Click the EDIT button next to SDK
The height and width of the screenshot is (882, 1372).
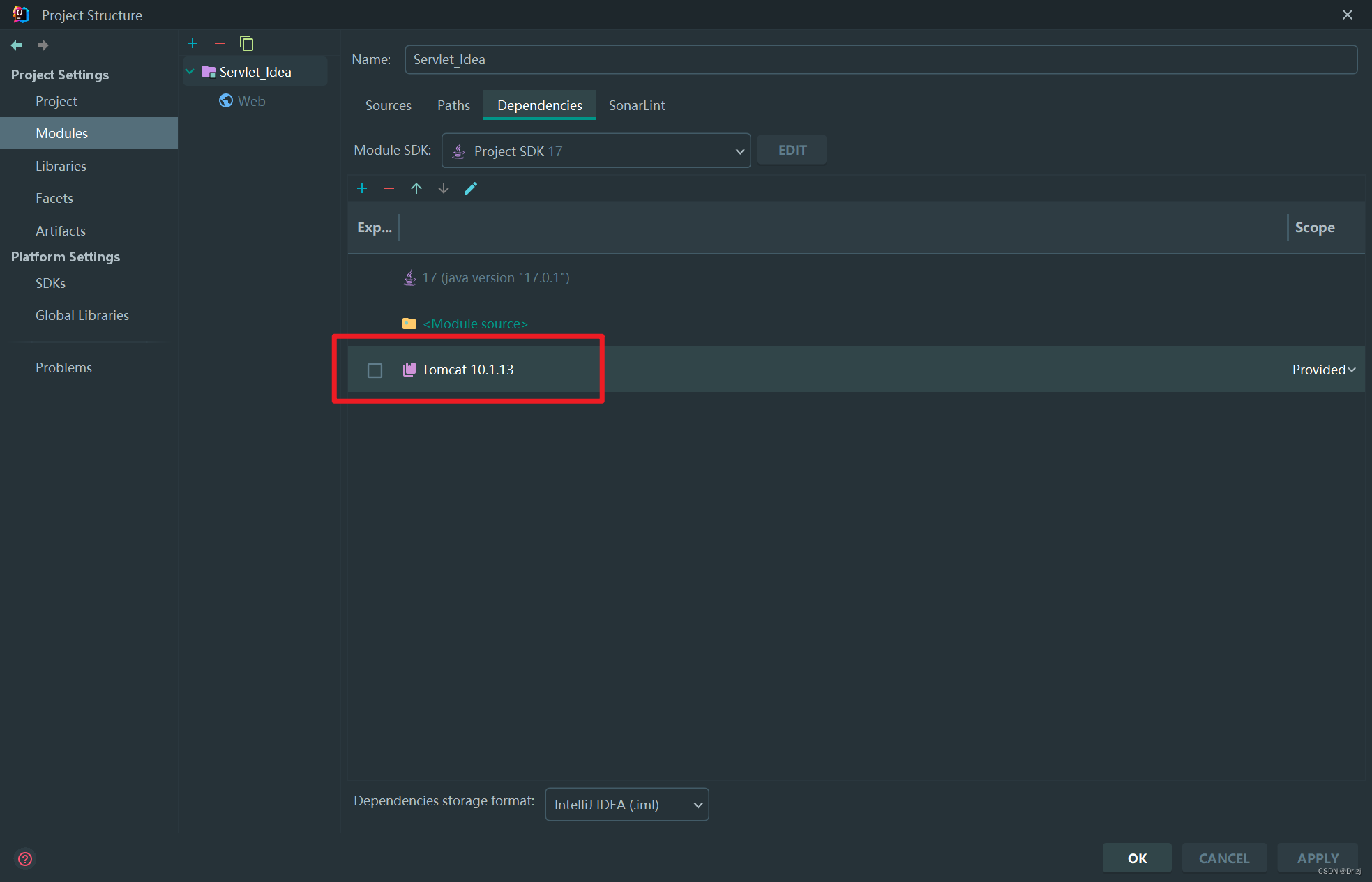792,150
